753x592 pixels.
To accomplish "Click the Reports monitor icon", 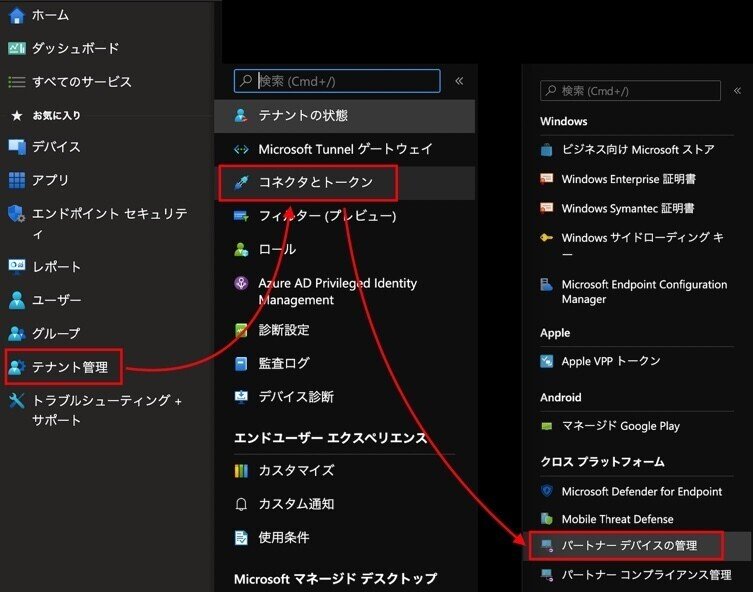I will pos(17,266).
